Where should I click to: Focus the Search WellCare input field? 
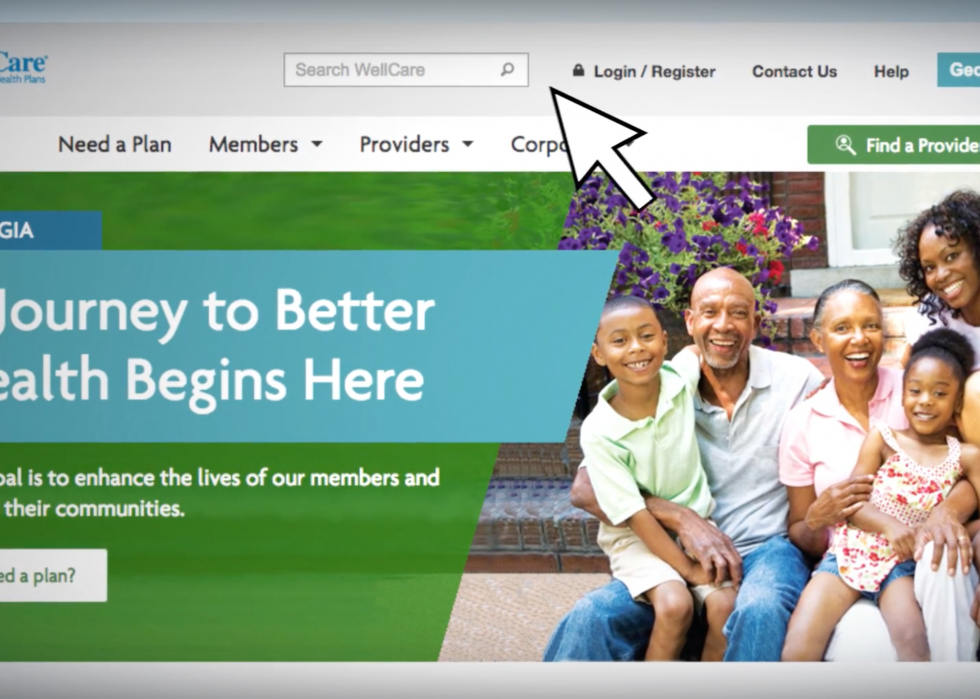click(x=406, y=69)
